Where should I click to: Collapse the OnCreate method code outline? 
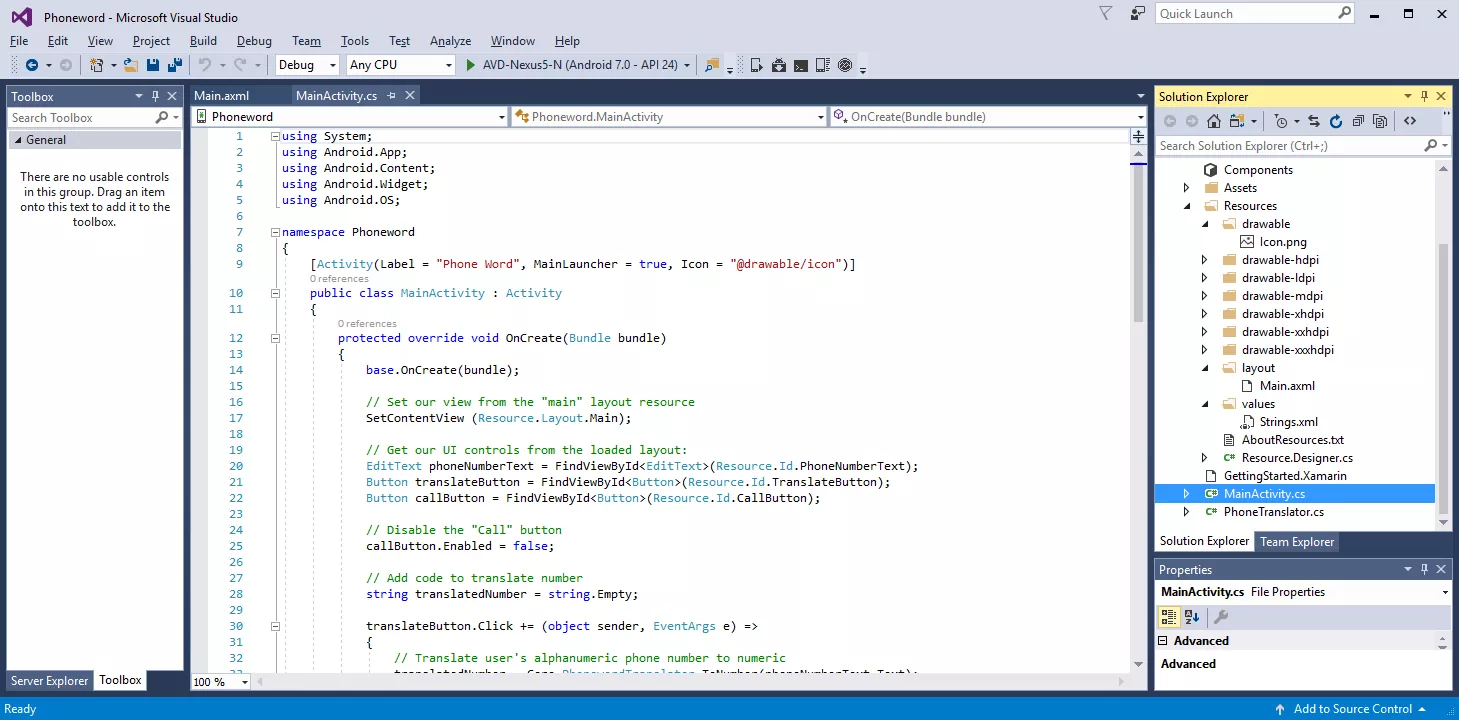pyautogui.click(x=275, y=338)
